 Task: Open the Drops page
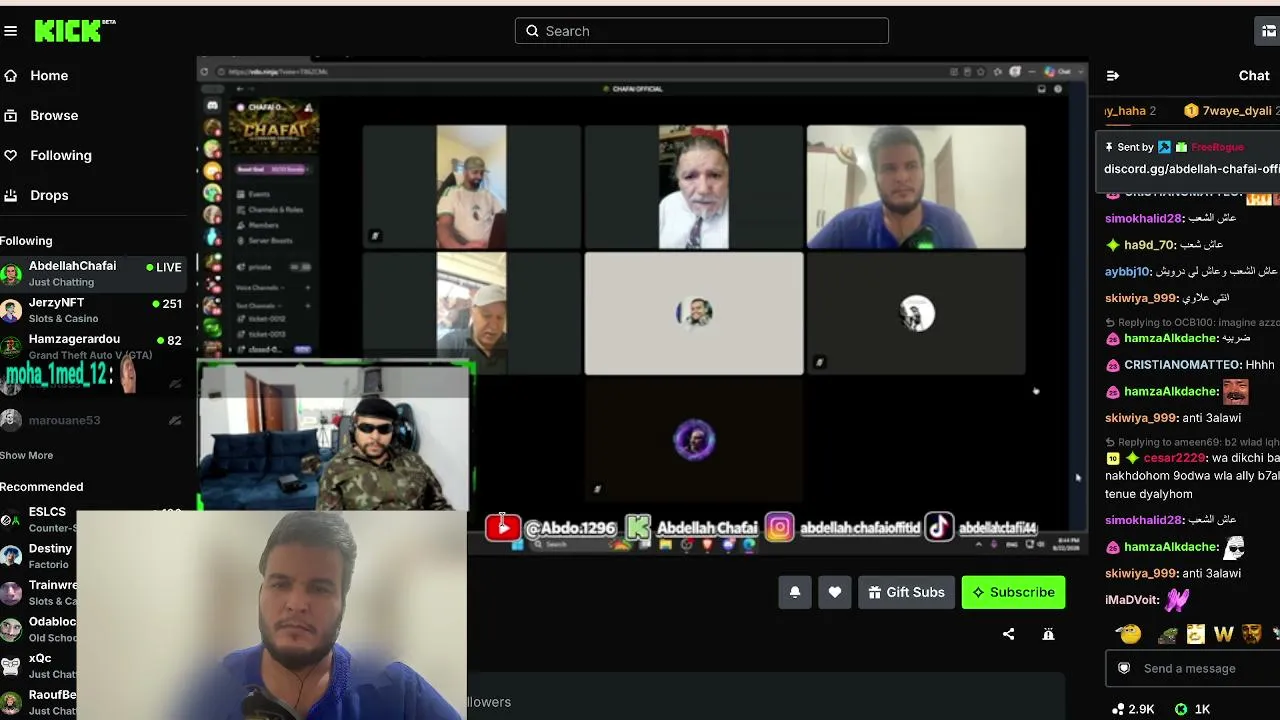[49, 196]
